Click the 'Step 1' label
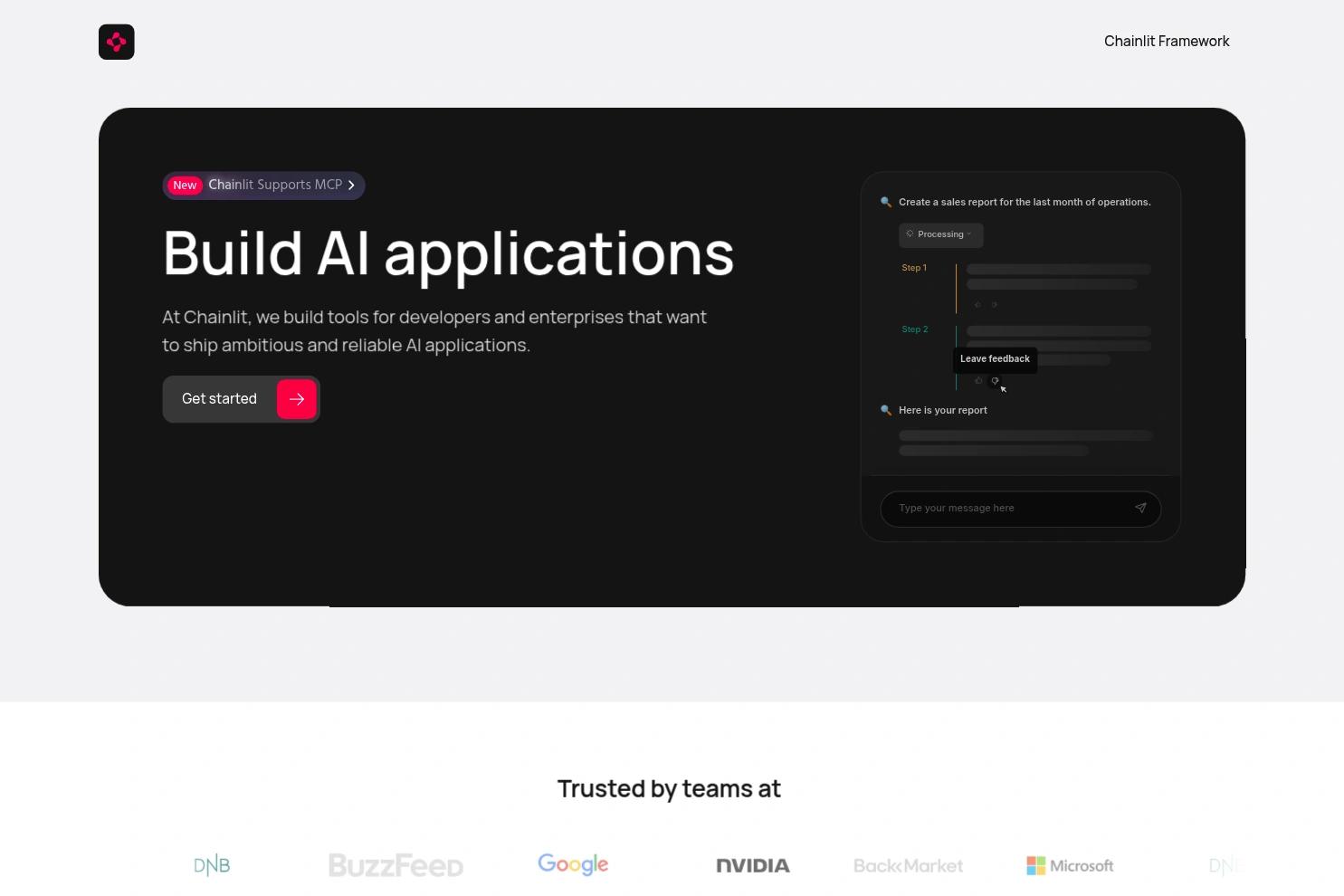This screenshot has width=1344, height=896. pyautogui.click(x=914, y=268)
